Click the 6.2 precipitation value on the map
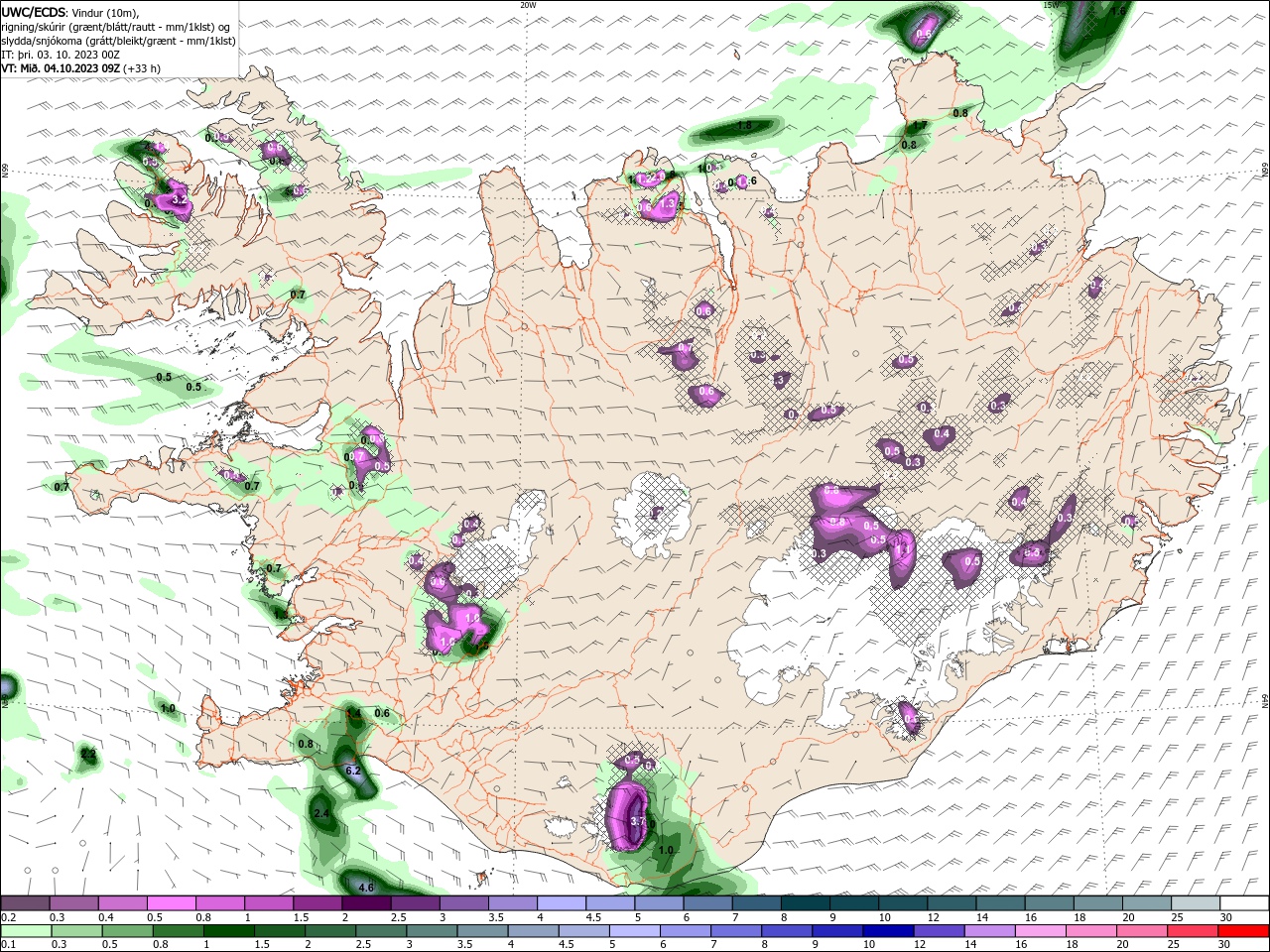The width and height of the screenshot is (1270, 952). (352, 771)
